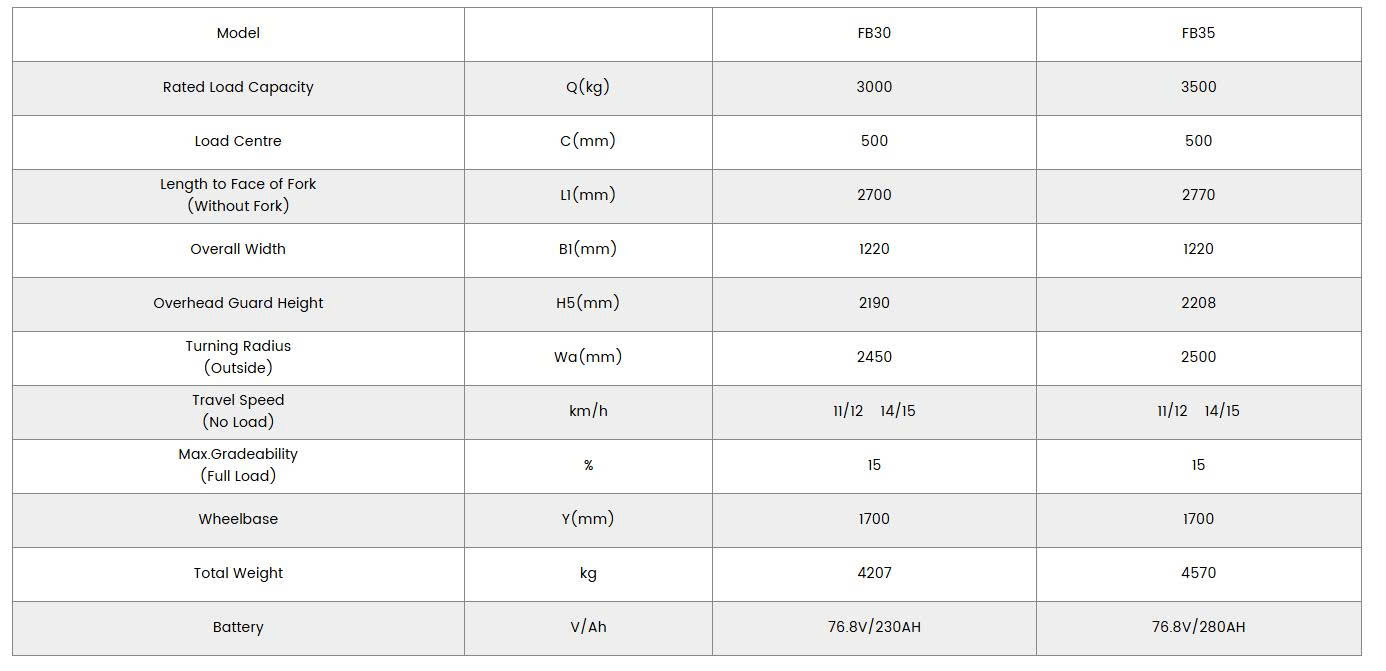Viewport: 1386px width, 671px height.
Task: Select the Max.Gradeability (Full Load) label
Action: (x=238, y=465)
